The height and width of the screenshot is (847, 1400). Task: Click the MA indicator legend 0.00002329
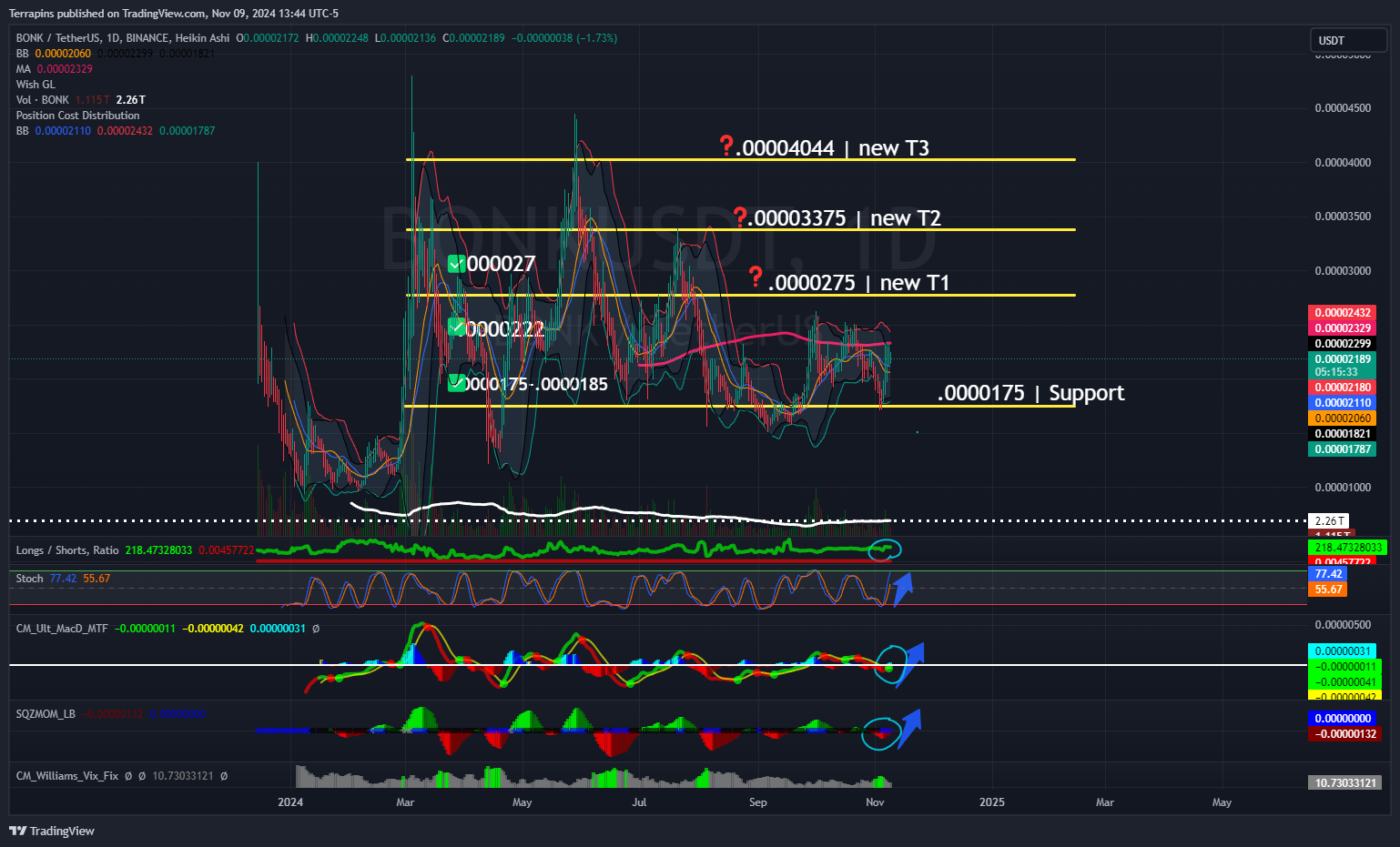(x=55, y=69)
